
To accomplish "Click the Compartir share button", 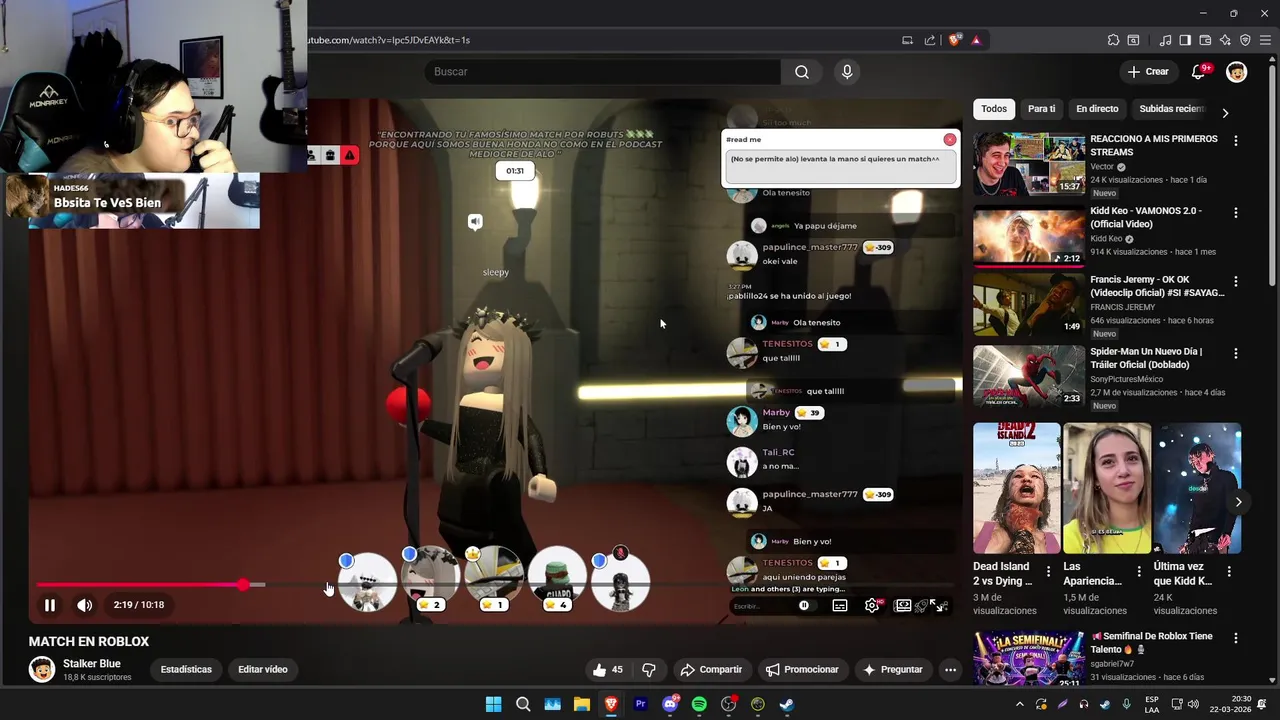I will click(711, 670).
